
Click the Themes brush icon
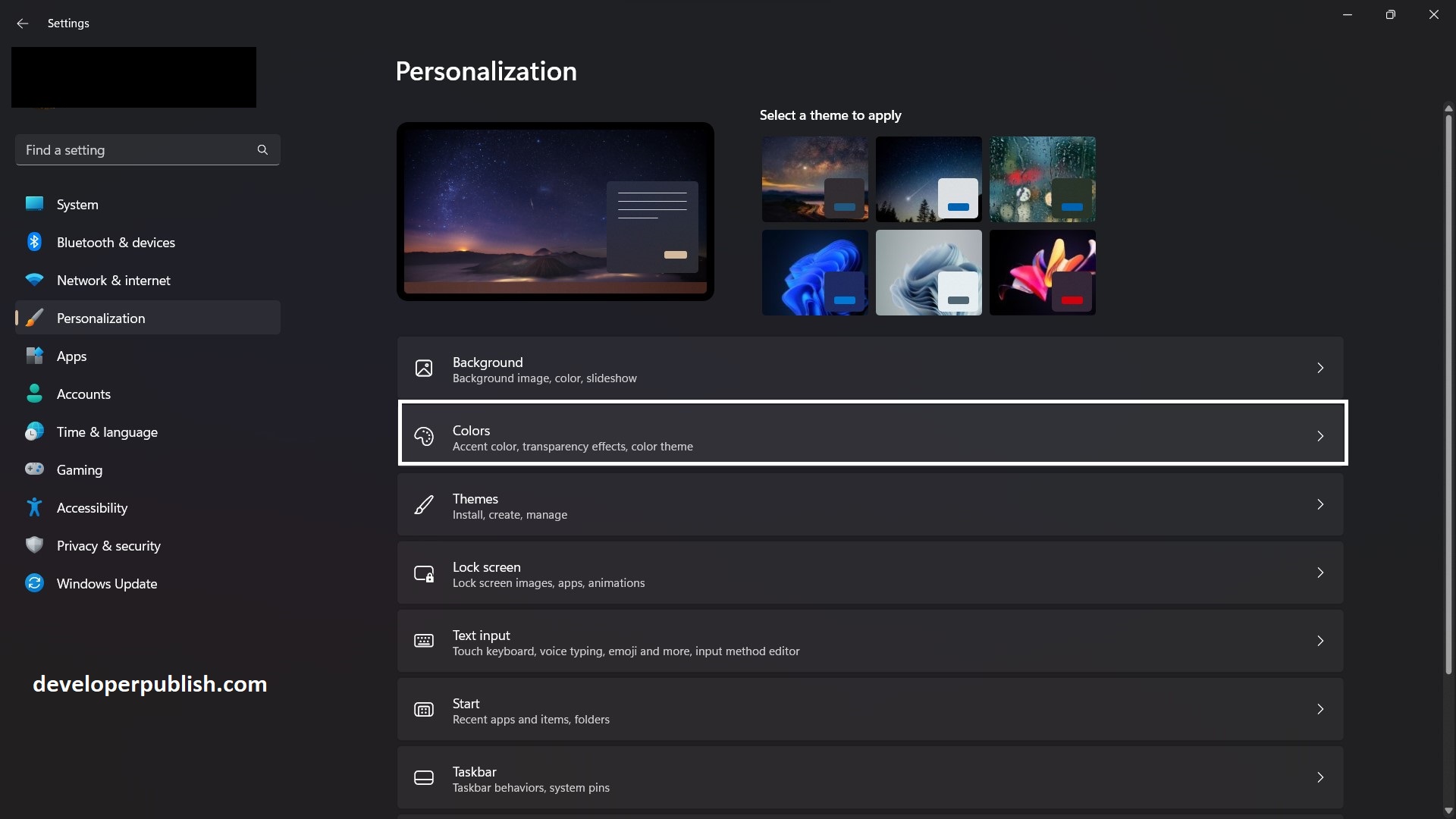coord(424,504)
